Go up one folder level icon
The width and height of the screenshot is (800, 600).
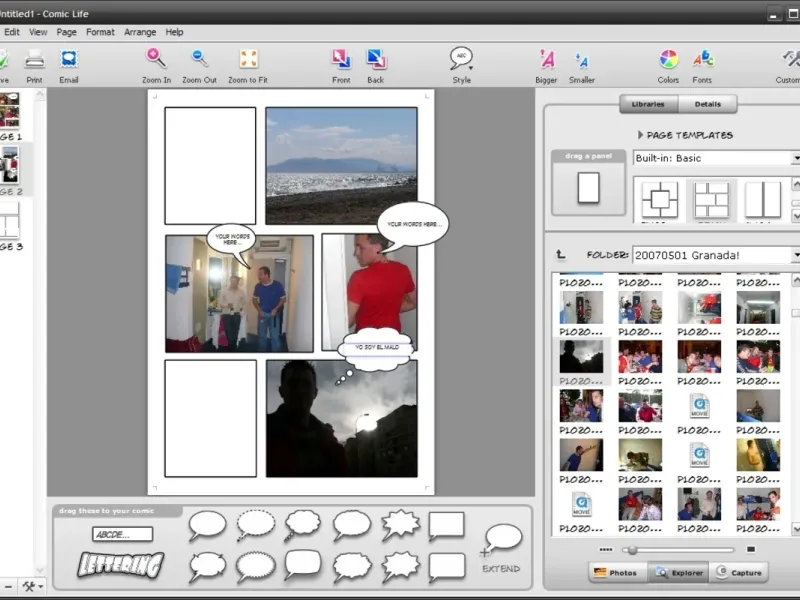point(561,254)
